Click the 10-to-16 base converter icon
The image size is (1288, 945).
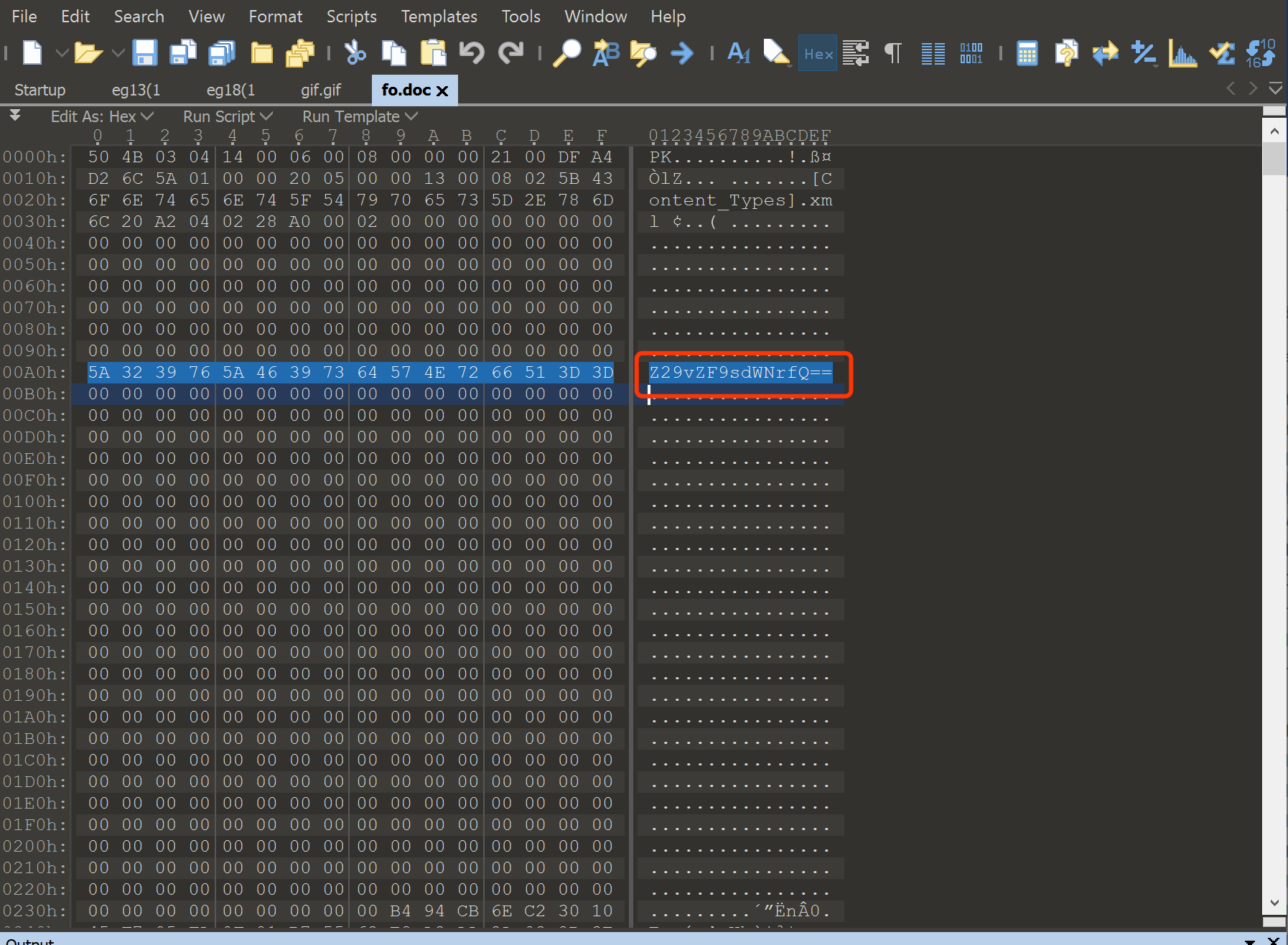coord(1260,53)
